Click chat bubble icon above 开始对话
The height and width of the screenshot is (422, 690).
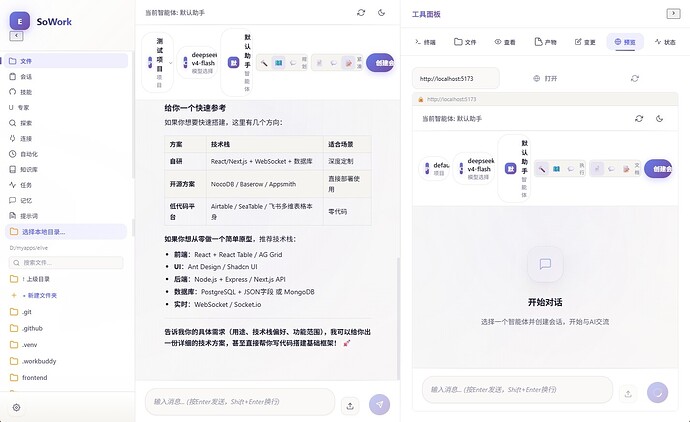[x=545, y=264]
